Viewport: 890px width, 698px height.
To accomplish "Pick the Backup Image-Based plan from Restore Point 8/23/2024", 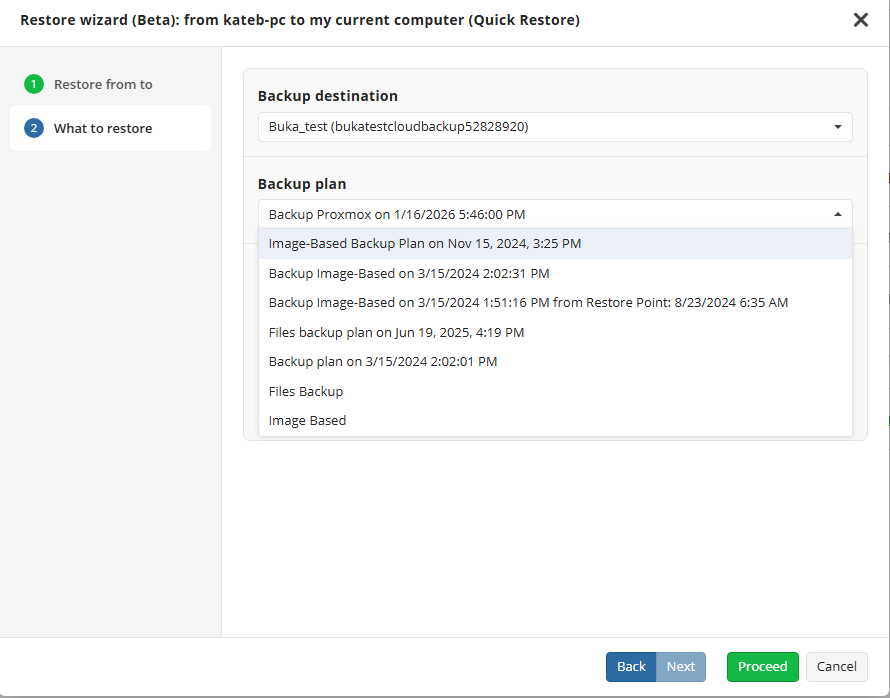I will [x=528, y=302].
